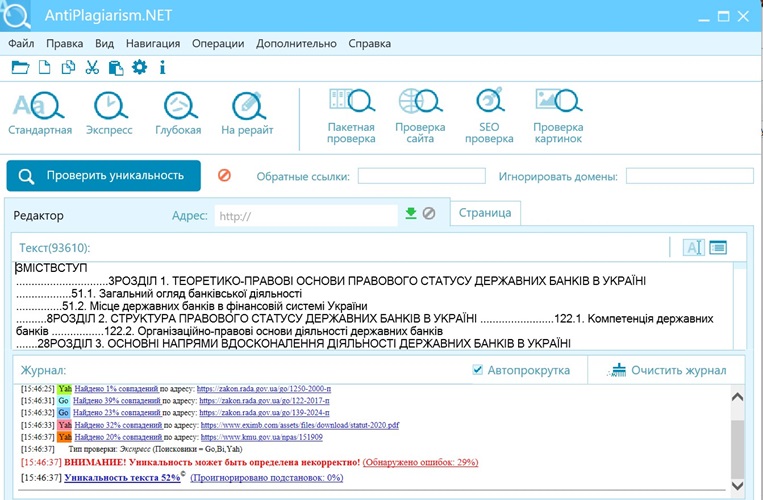763x500 pixels.
Task: Cut text with the scissors icon
Action: (92, 67)
